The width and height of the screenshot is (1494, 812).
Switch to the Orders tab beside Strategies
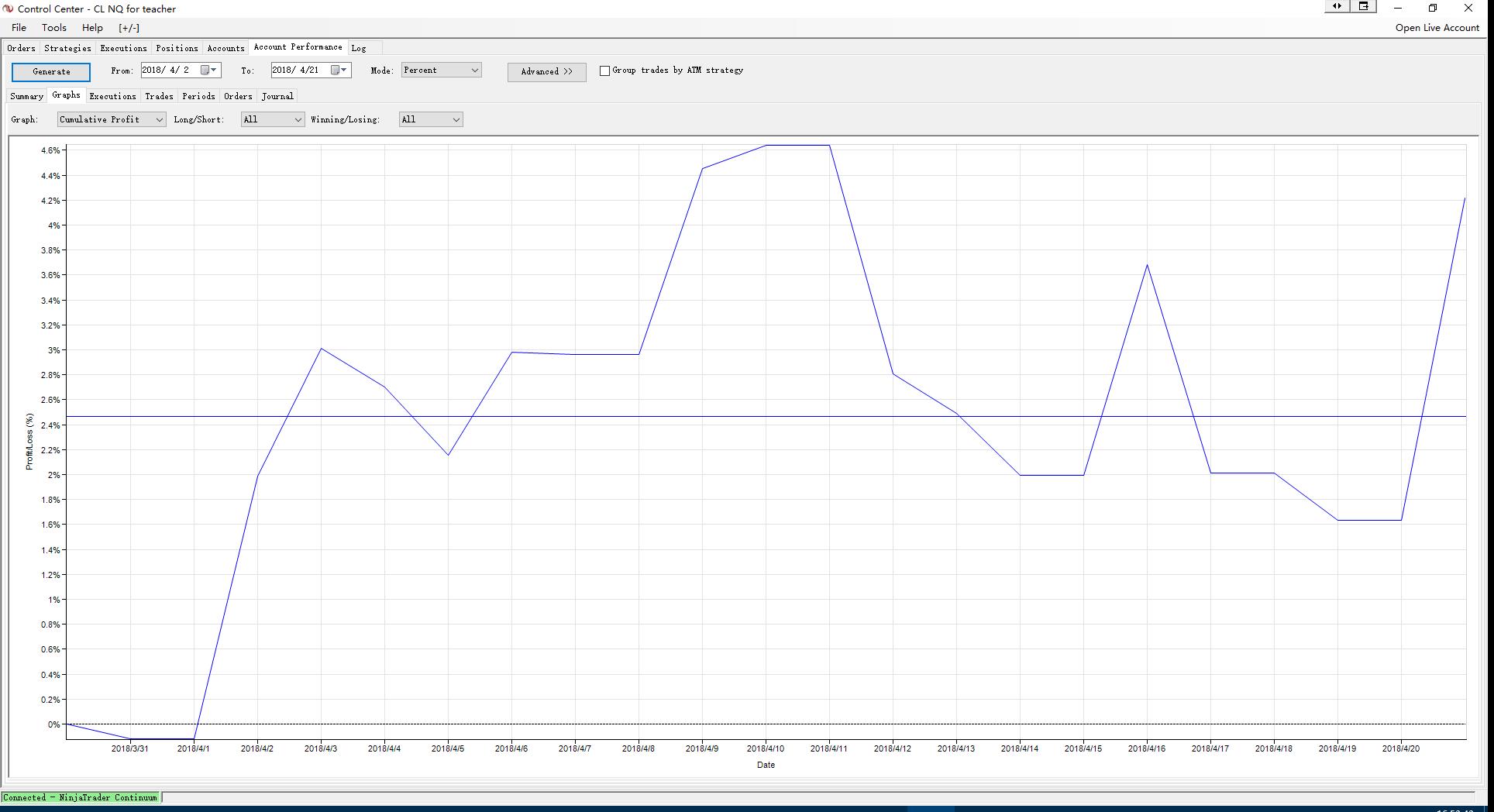tap(21, 48)
